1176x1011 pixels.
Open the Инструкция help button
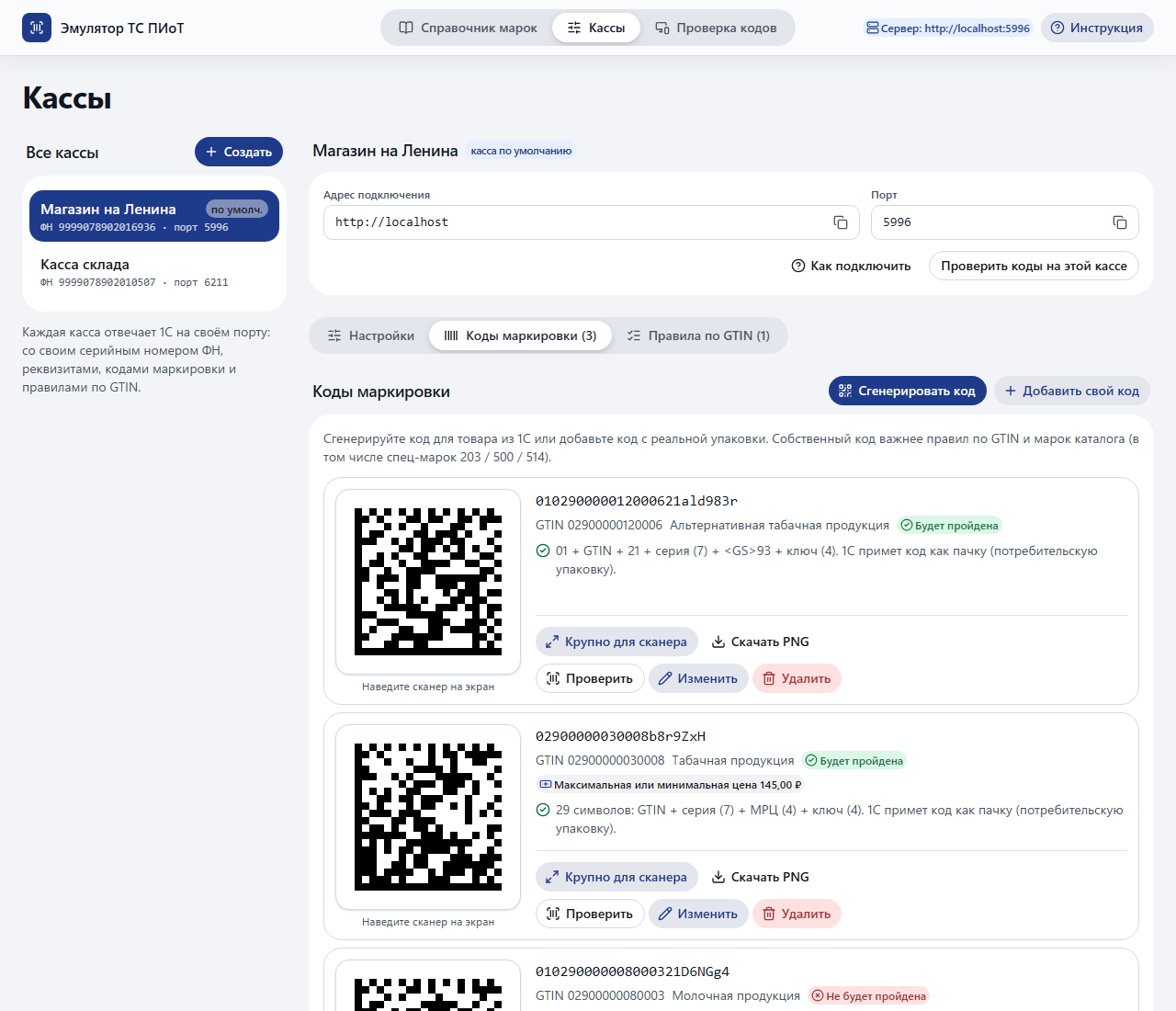(x=1097, y=28)
